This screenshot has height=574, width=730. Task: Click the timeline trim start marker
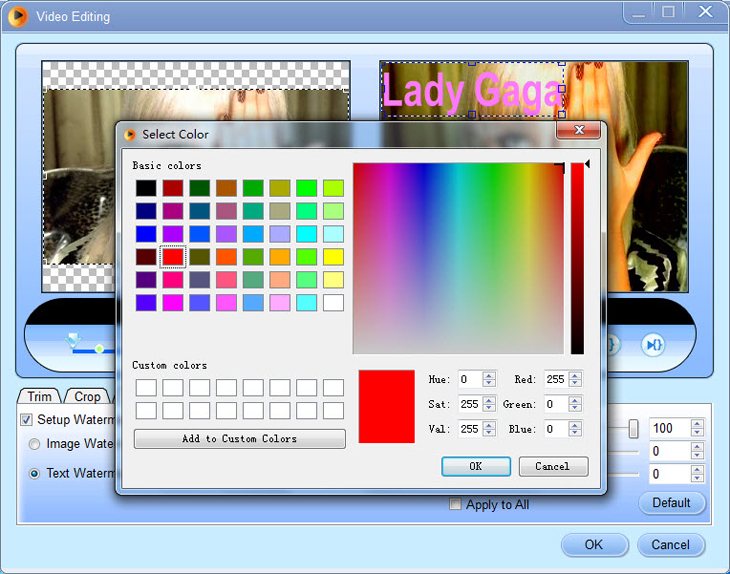[x=73, y=340]
